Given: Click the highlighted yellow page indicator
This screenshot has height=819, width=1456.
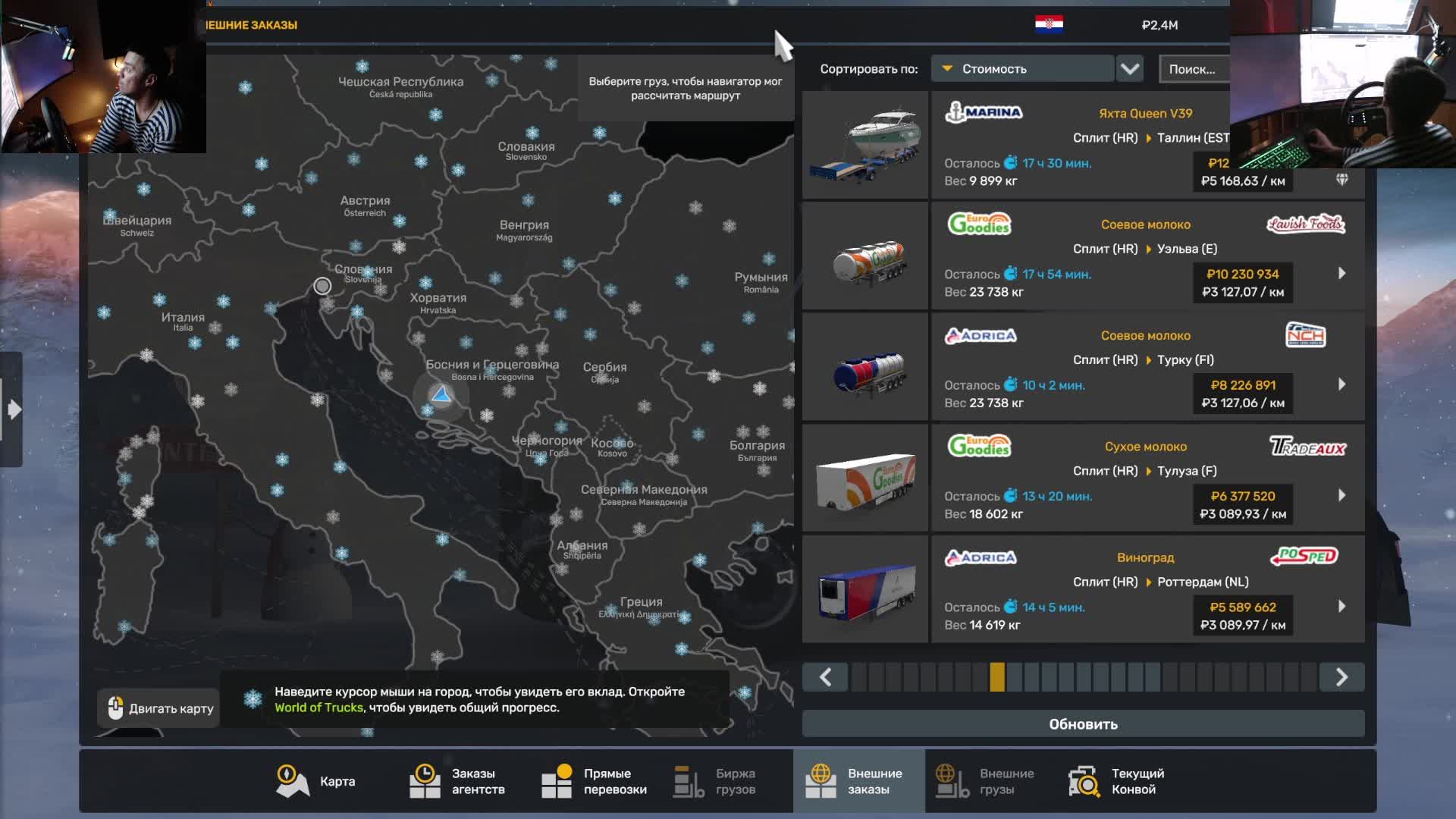Looking at the screenshot, I should [997, 677].
